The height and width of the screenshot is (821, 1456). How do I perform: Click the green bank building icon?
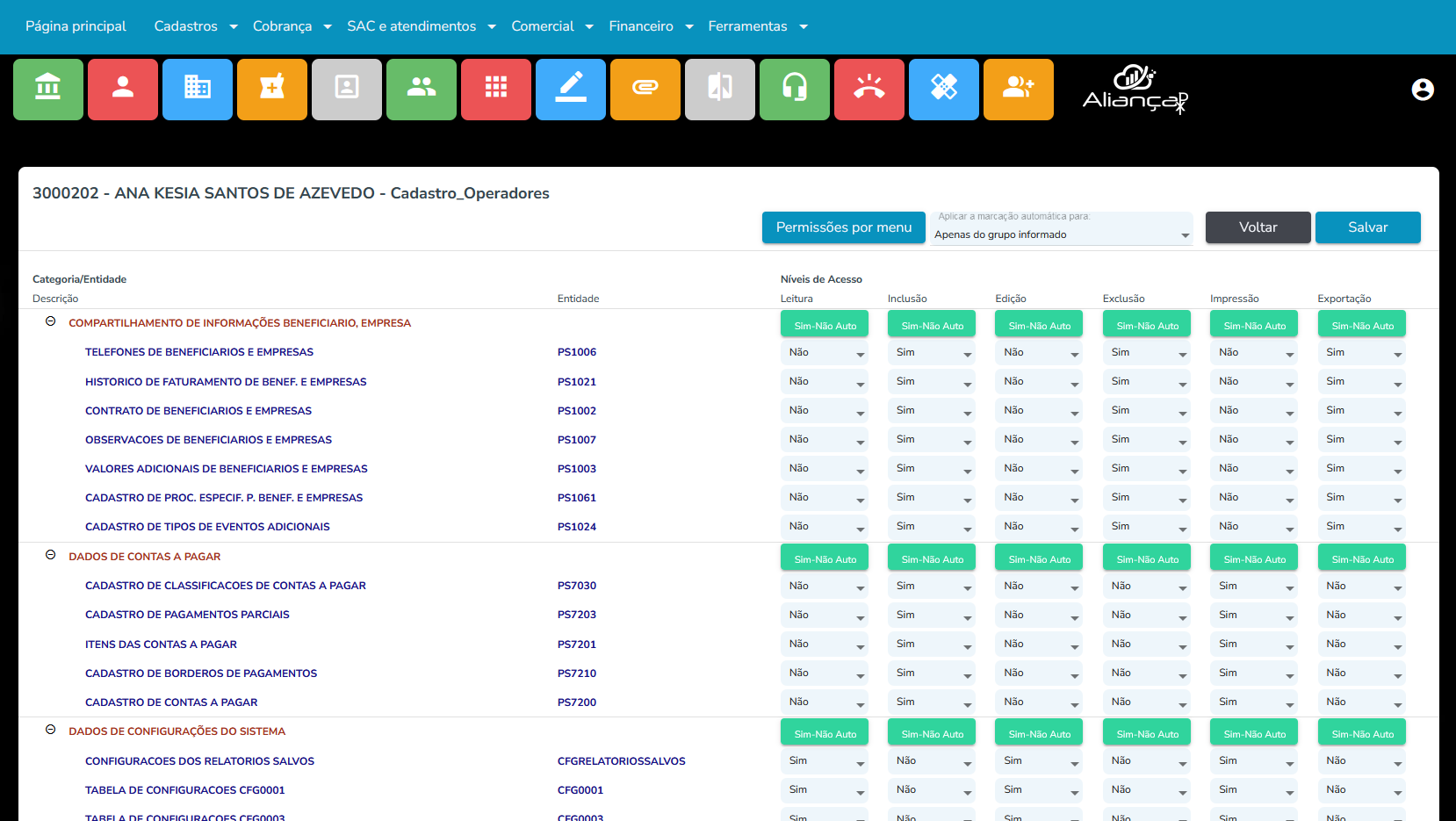(x=48, y=89)
